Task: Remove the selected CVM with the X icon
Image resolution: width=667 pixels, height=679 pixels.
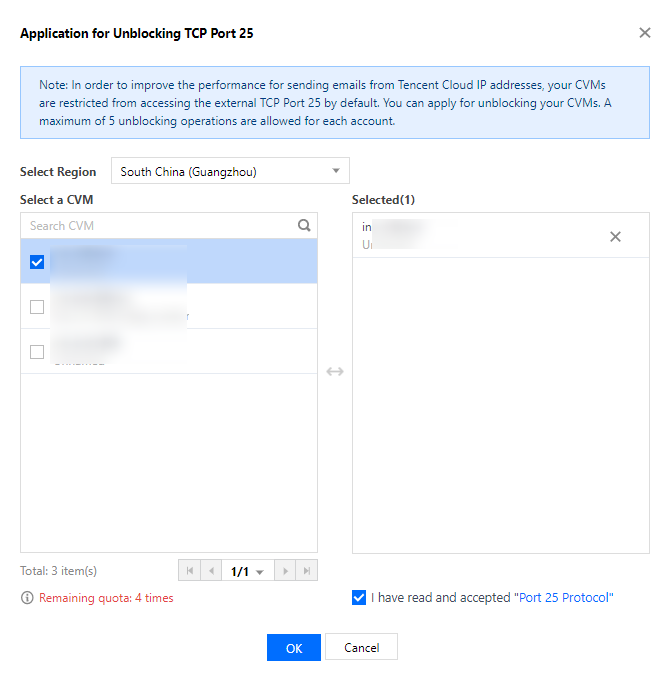Action: [x=615, y=237]
